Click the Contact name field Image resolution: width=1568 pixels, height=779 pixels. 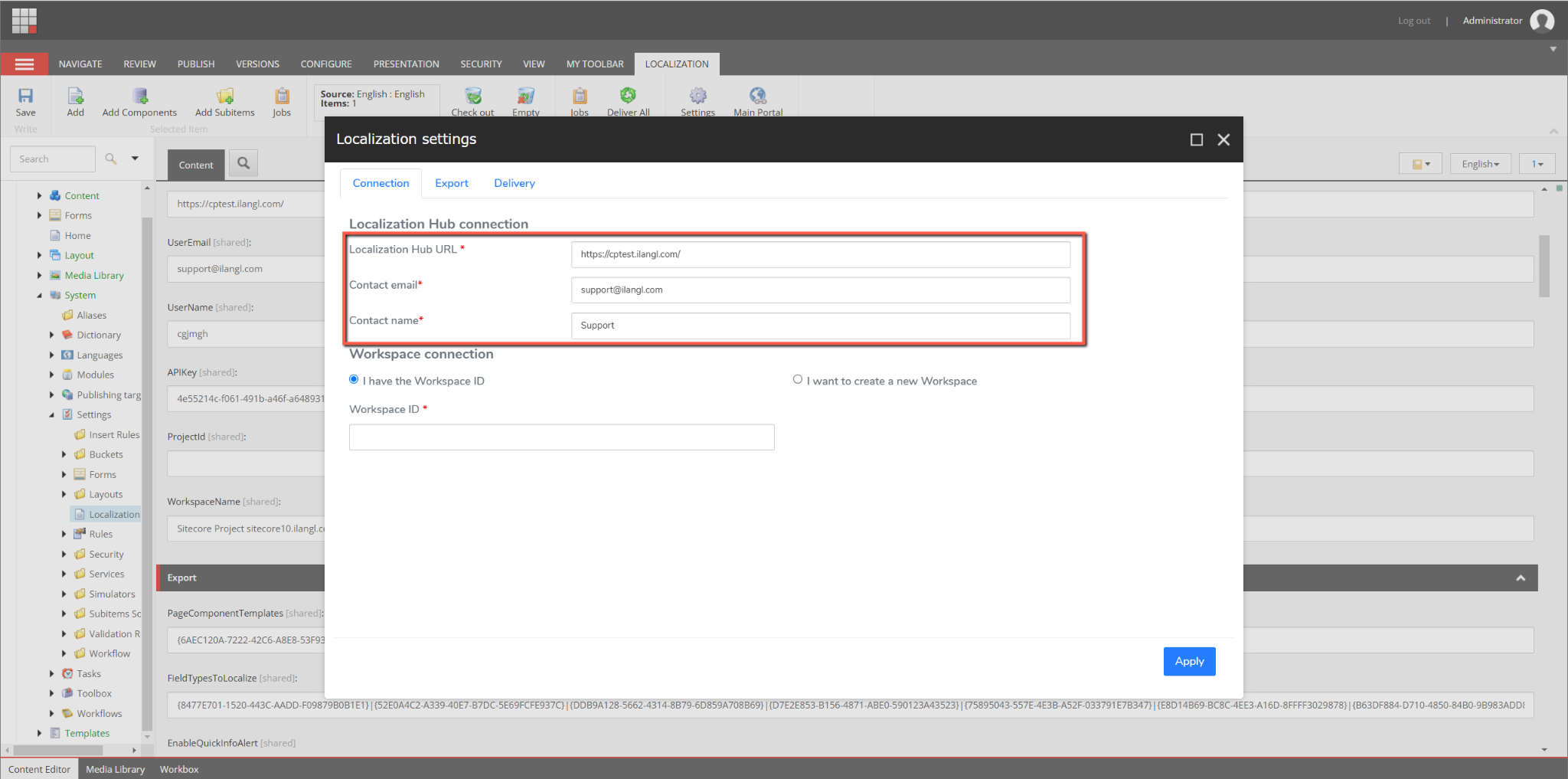tap(820, 326)
